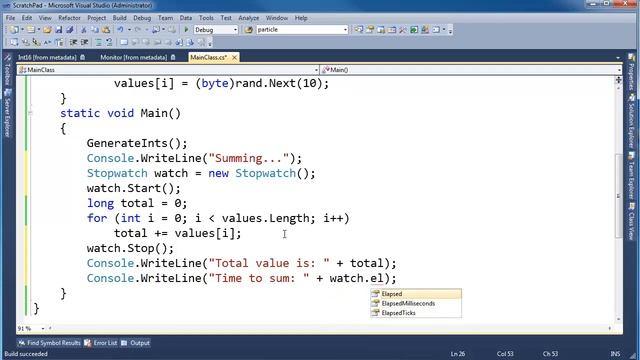Viewport: 640px width, 360px height.
Task: Click Display Object Member List icon
Action: tap(14, 42)
